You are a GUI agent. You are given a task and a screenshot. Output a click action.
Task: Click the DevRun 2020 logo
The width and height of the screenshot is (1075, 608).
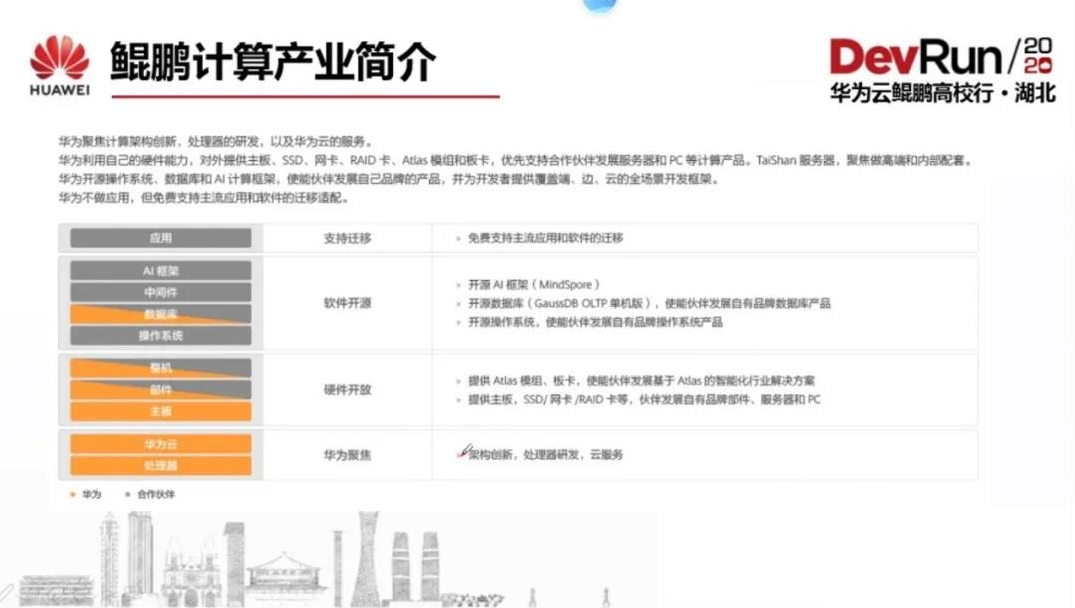pos(941,56)
